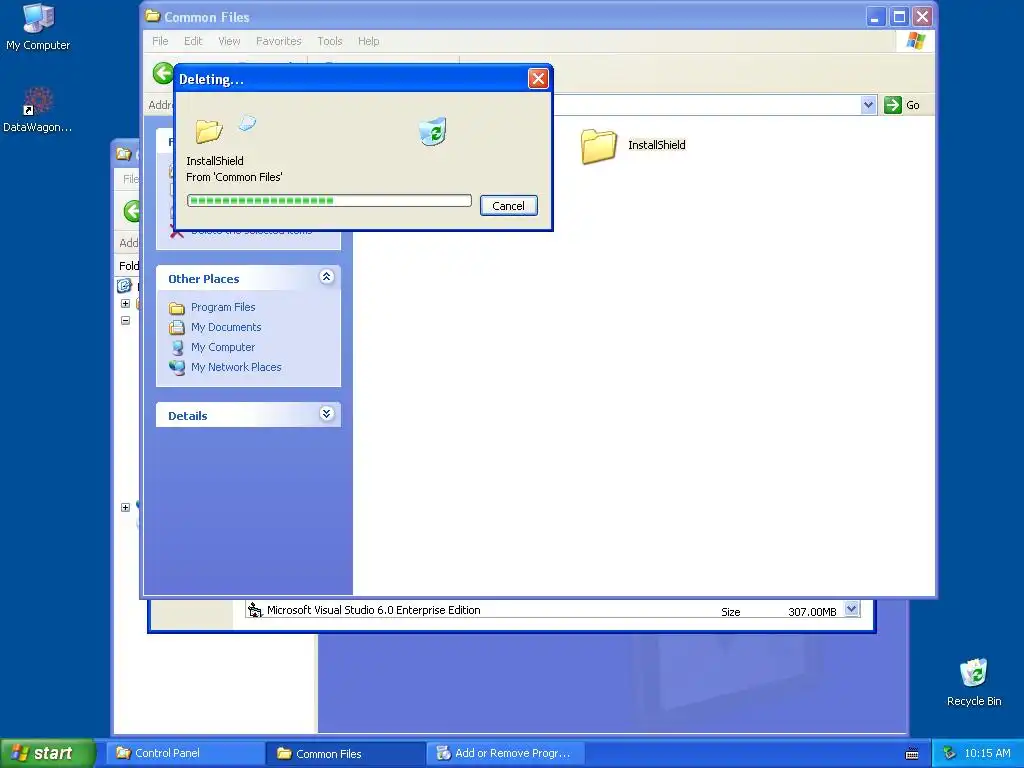The width and height of the screenshot is (1024, 768).
Task: Switch to Add or Remove Programs taskbar button
Action: 504,753
